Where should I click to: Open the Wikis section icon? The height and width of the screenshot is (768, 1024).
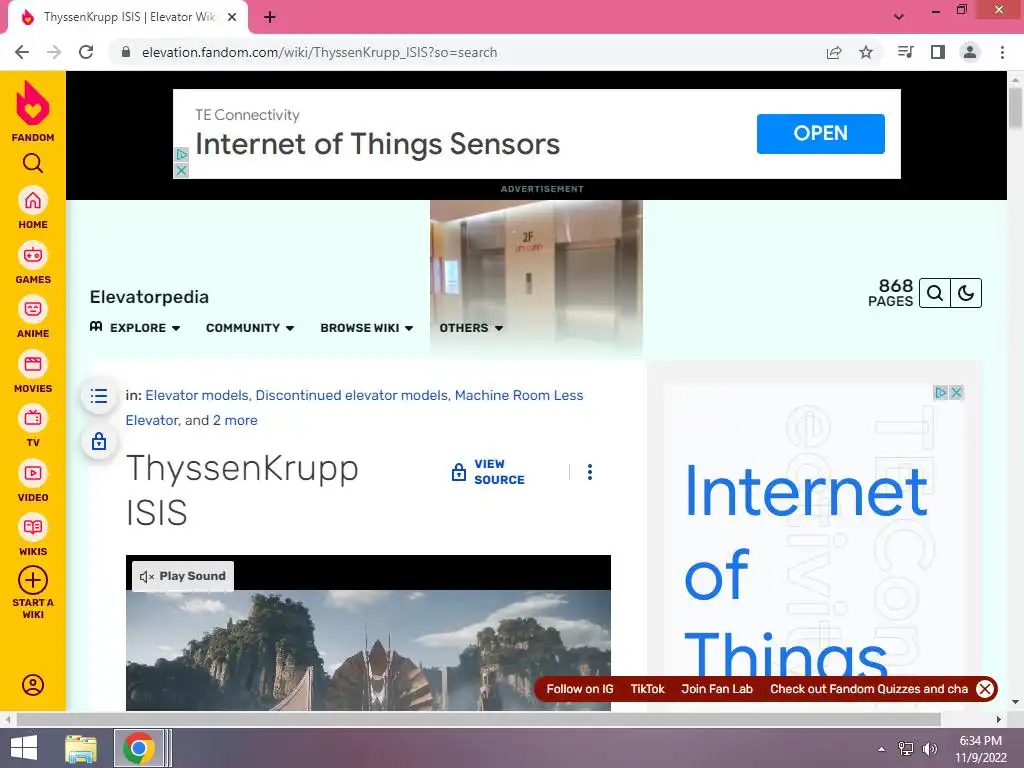33,535
